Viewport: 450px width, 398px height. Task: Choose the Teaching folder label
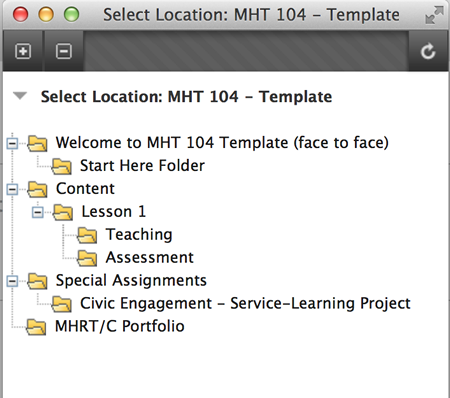click(139, 235)
